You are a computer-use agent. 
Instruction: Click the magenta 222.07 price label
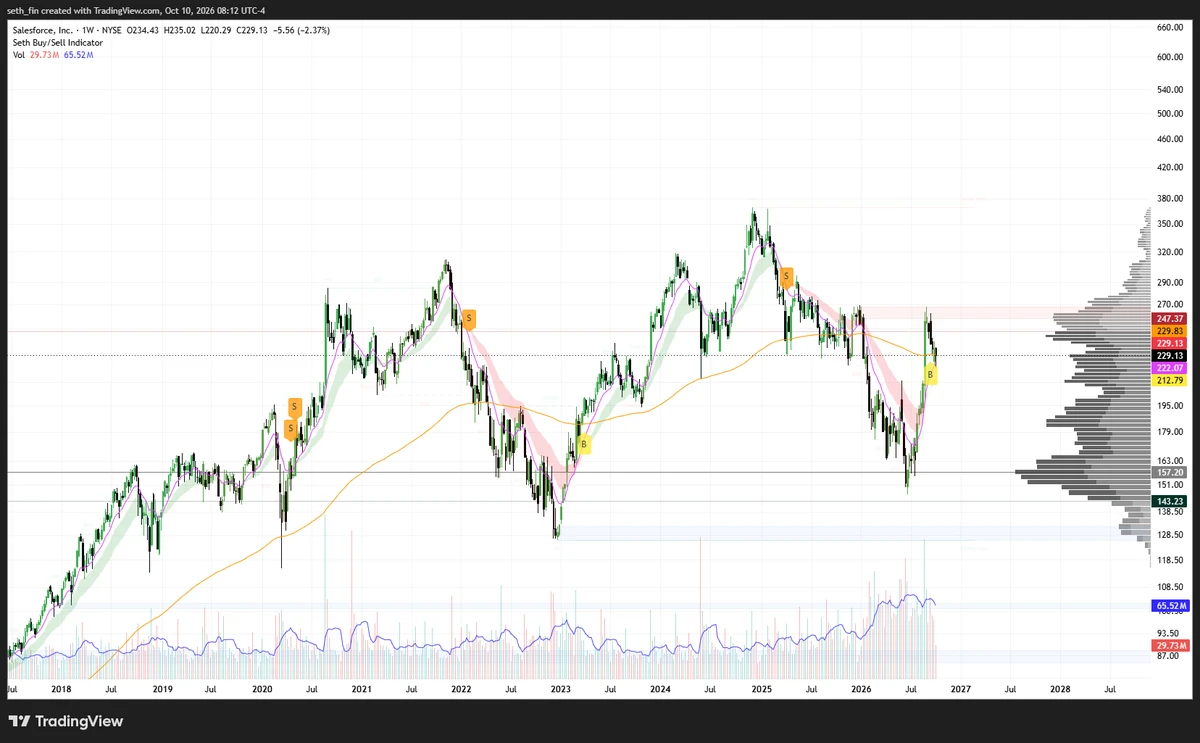click(x=1170, y=368)
